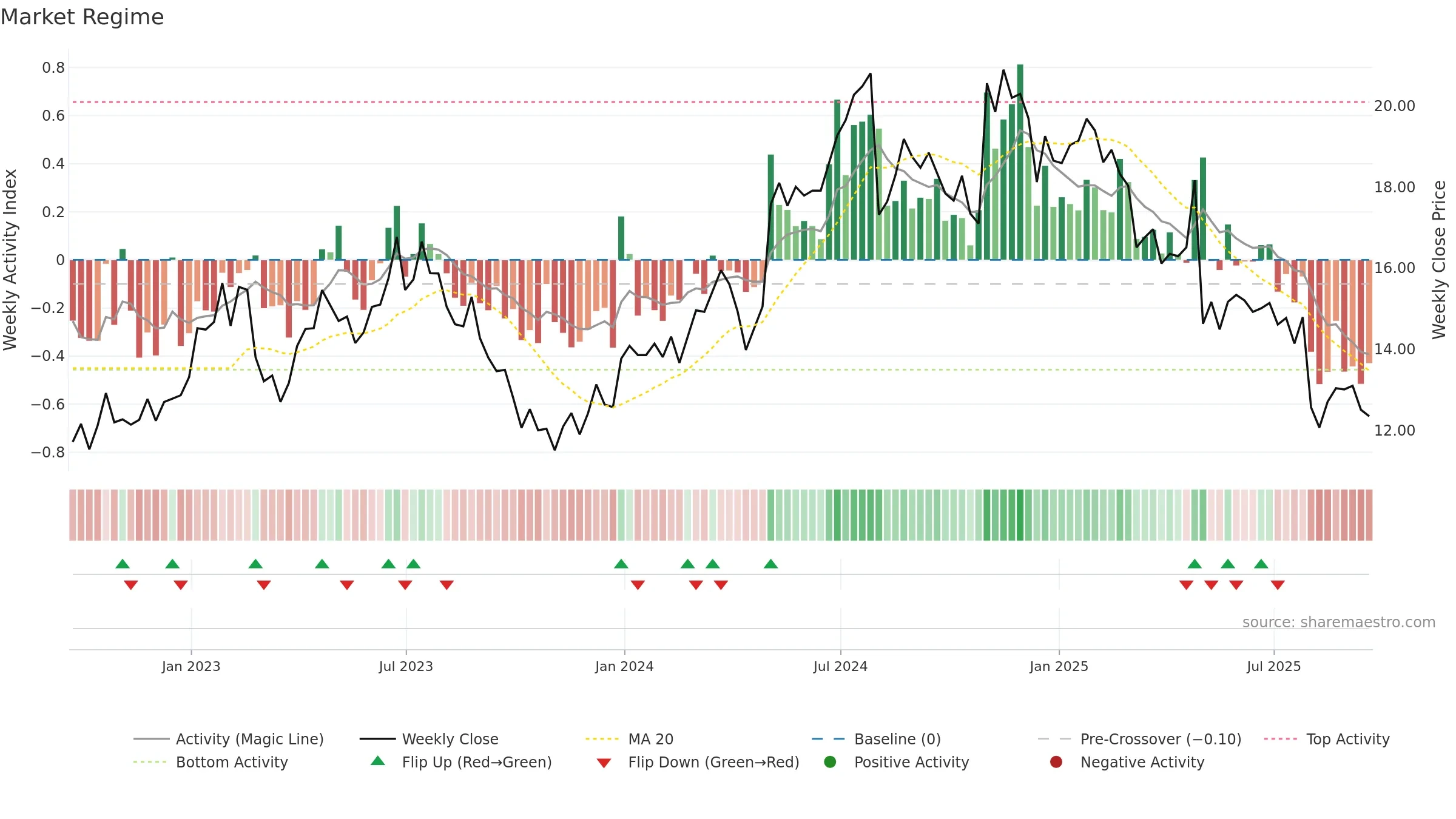Toggle Flip Down (Green→Red) legend entry

[698, 762]
